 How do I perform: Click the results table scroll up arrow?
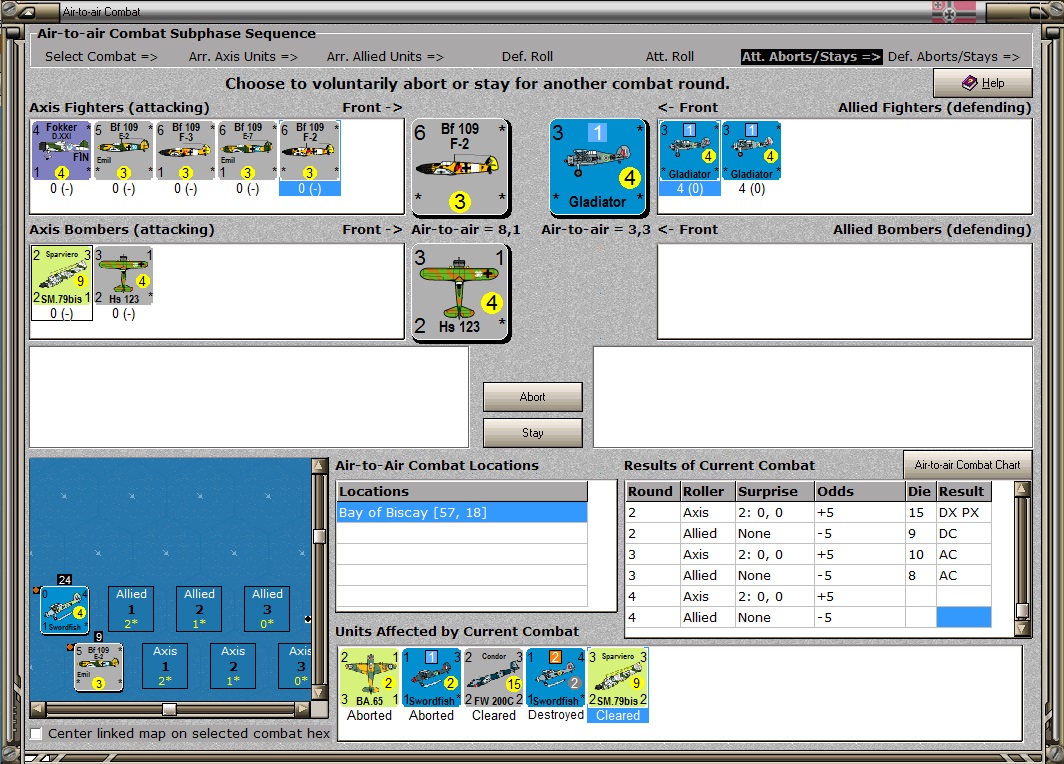point(1021,489)
